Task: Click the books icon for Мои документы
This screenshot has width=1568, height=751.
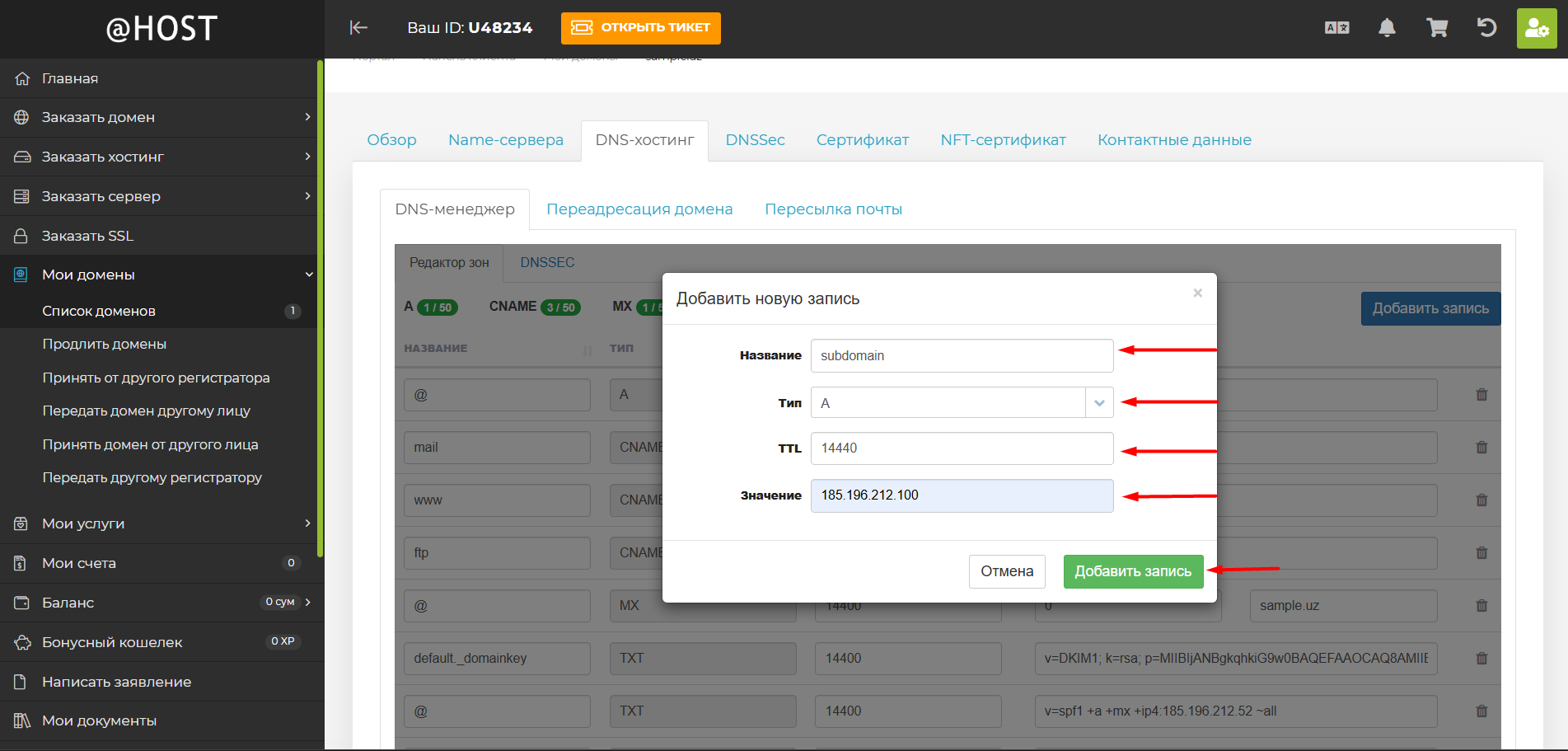Action: (x=22, y=720)
